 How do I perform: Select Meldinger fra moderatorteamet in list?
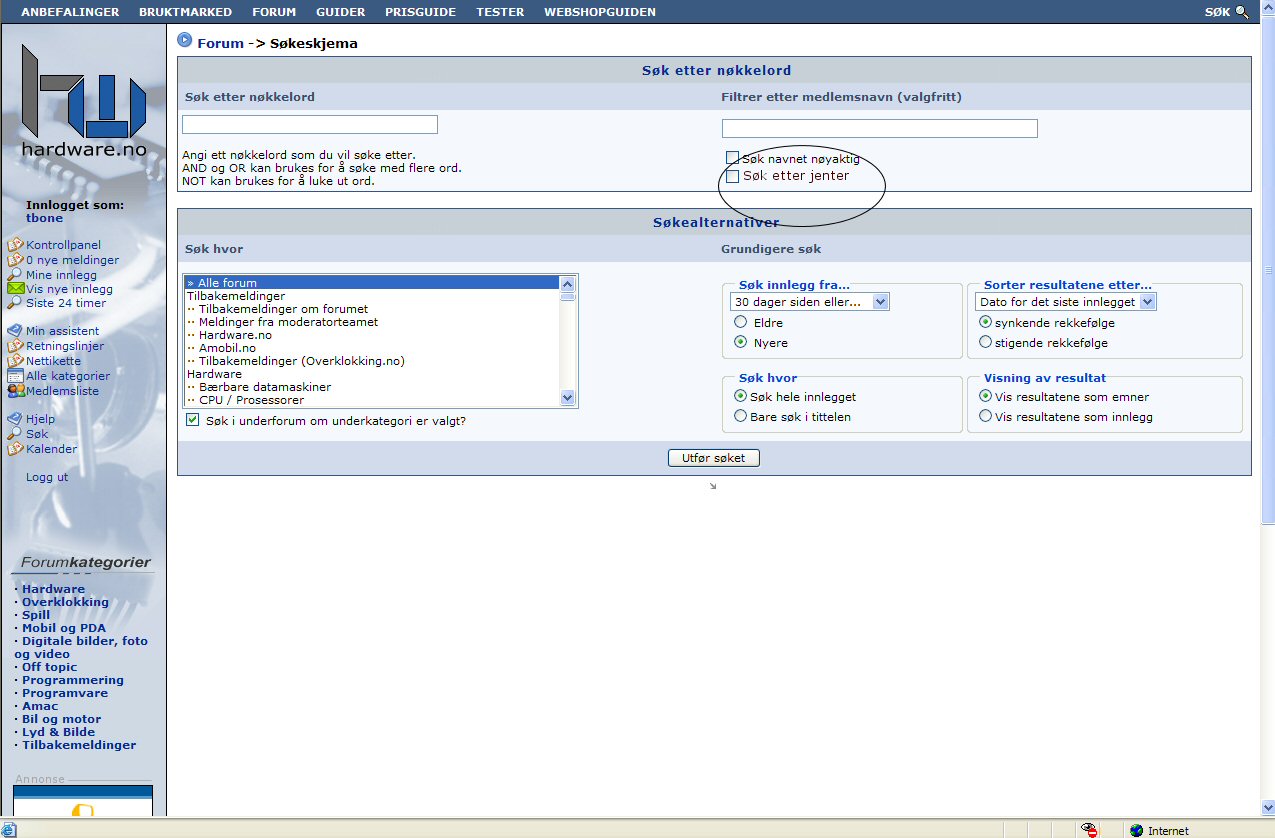(372, 322)
